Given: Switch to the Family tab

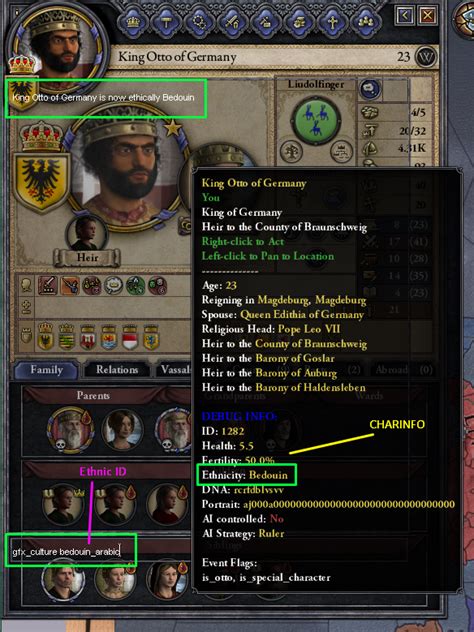Looking at the screenshot, I should [46, 370].
